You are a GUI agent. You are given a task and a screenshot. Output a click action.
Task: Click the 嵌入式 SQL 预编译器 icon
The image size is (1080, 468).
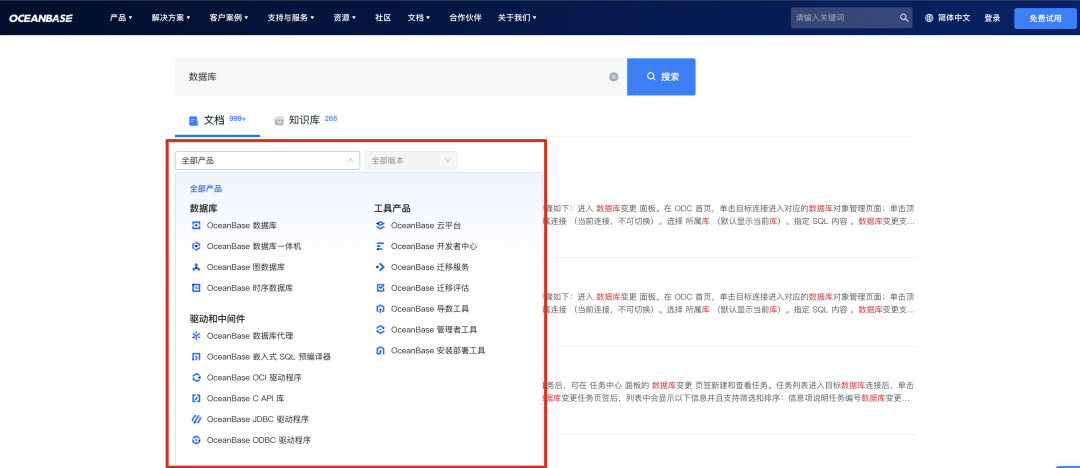coord(196,357)
